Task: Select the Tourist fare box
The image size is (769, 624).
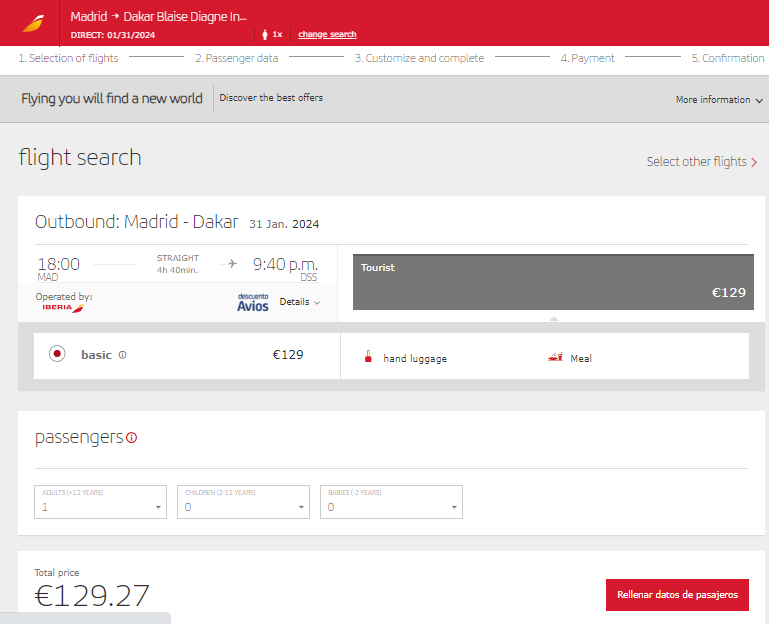Action: [x=553, y=282]
